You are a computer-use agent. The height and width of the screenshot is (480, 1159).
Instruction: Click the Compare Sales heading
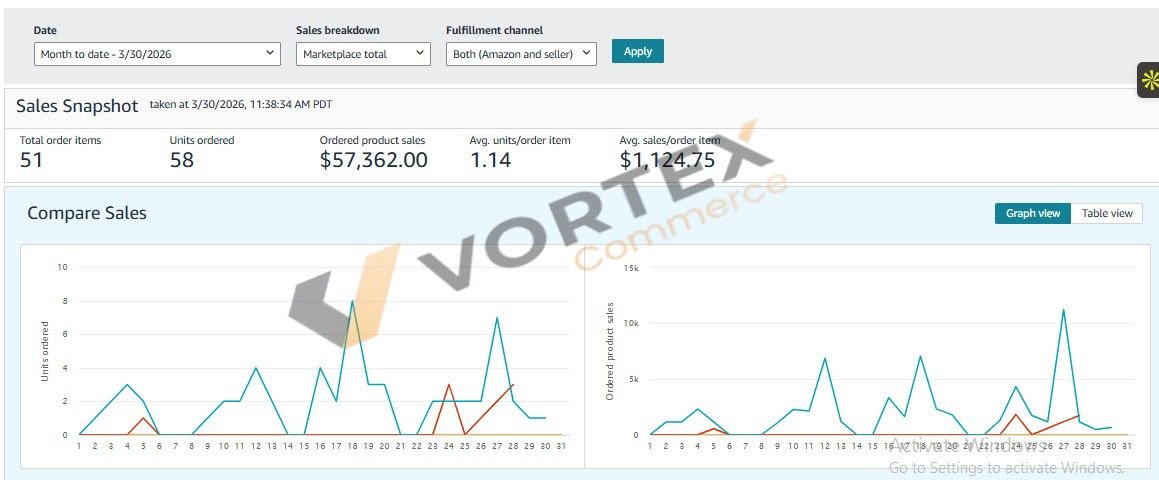tap(87, 213)
